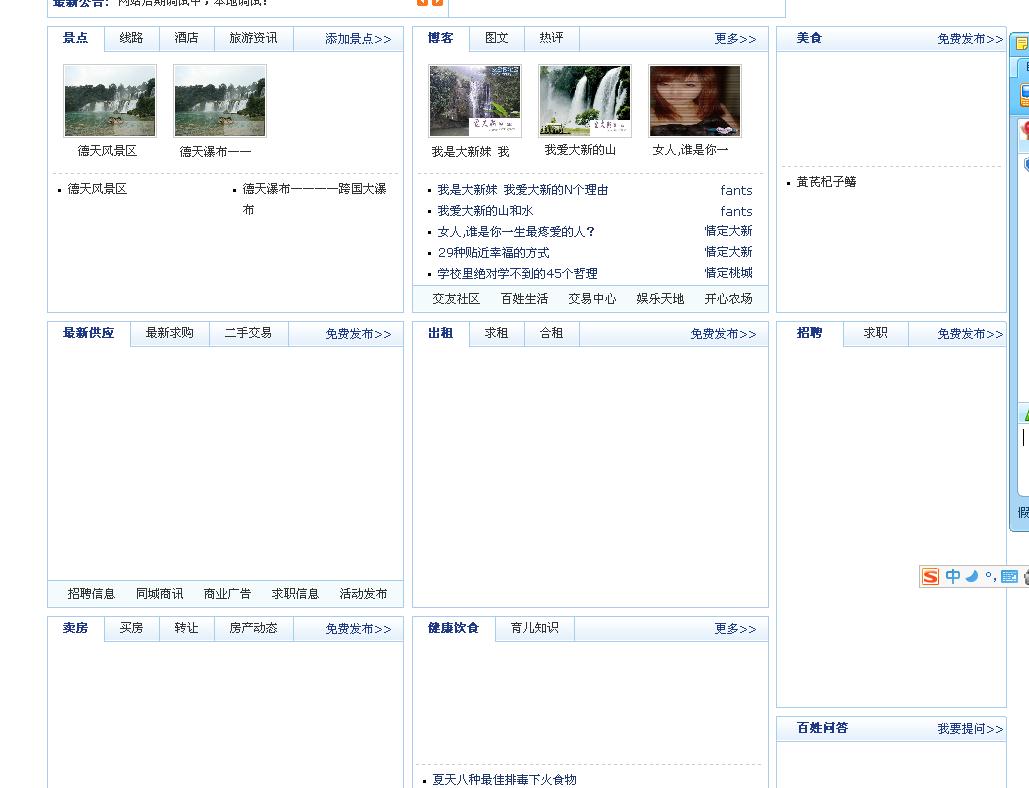Click 免费发布>> in the 最新供应 panel
This screenshot has width=1029, height=788.
358,334
